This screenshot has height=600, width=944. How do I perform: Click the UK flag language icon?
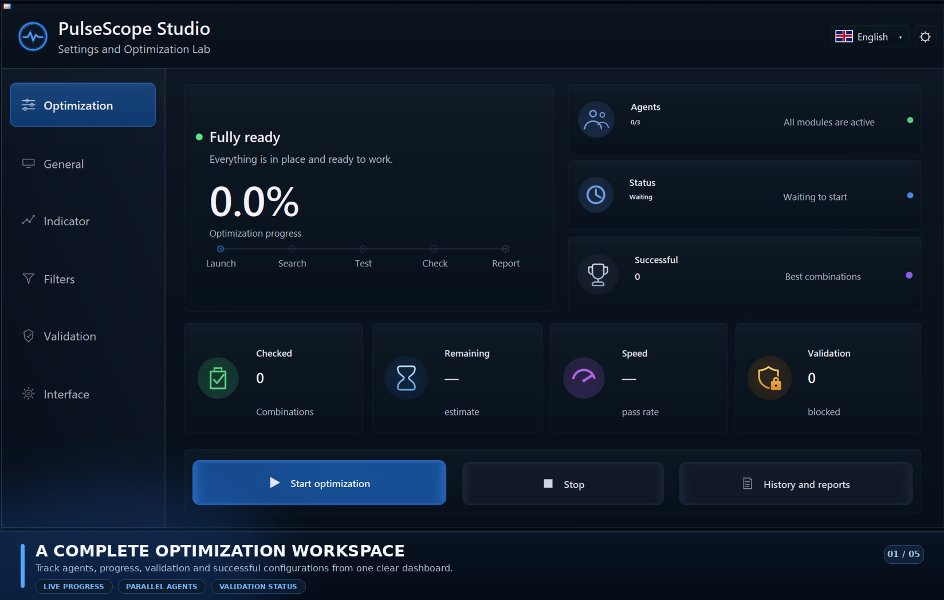843,37
